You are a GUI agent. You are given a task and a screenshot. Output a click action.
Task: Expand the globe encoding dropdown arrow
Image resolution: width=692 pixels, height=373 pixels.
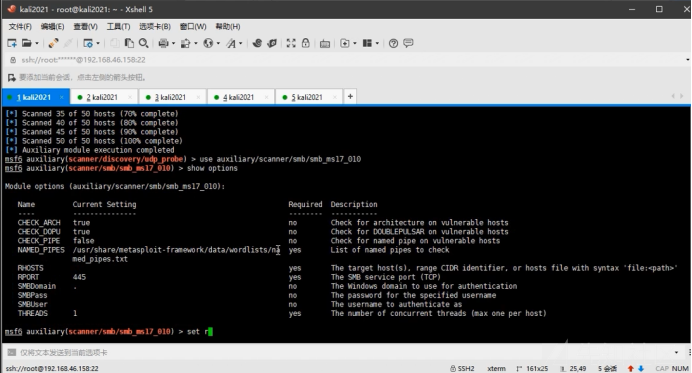[218, 43]
